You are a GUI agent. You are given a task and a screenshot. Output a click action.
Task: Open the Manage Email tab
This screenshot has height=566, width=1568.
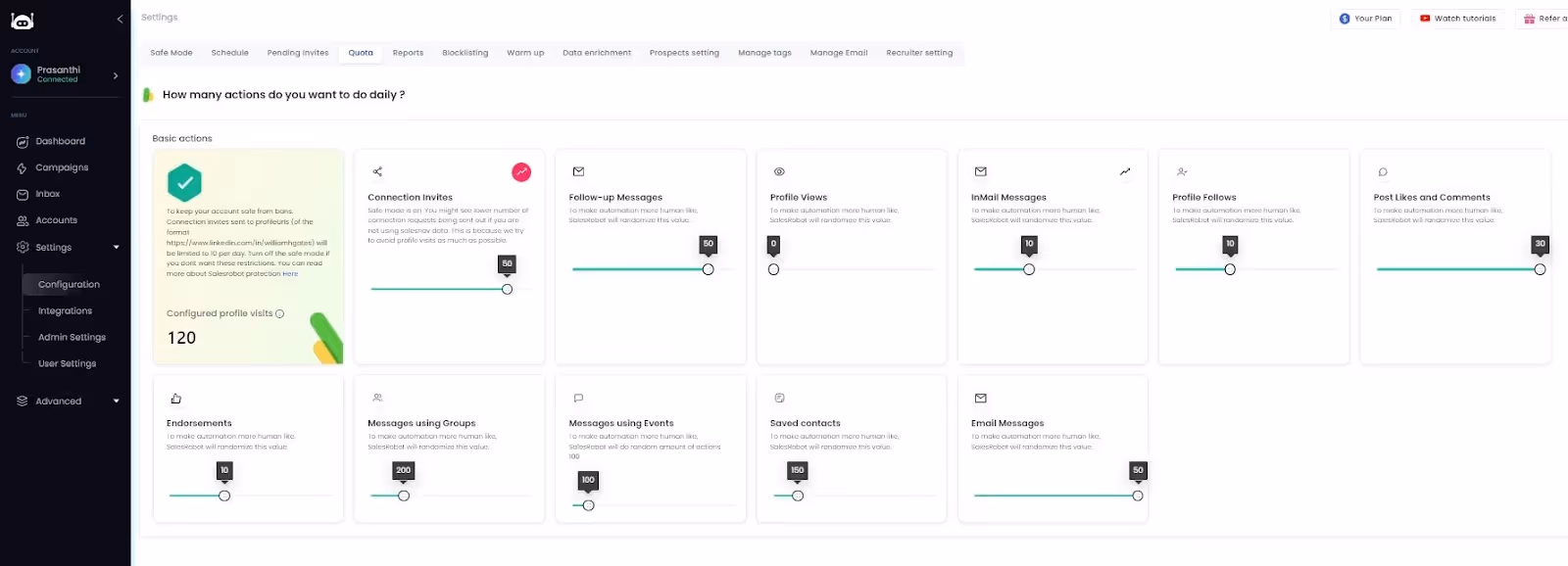[839, 53]
